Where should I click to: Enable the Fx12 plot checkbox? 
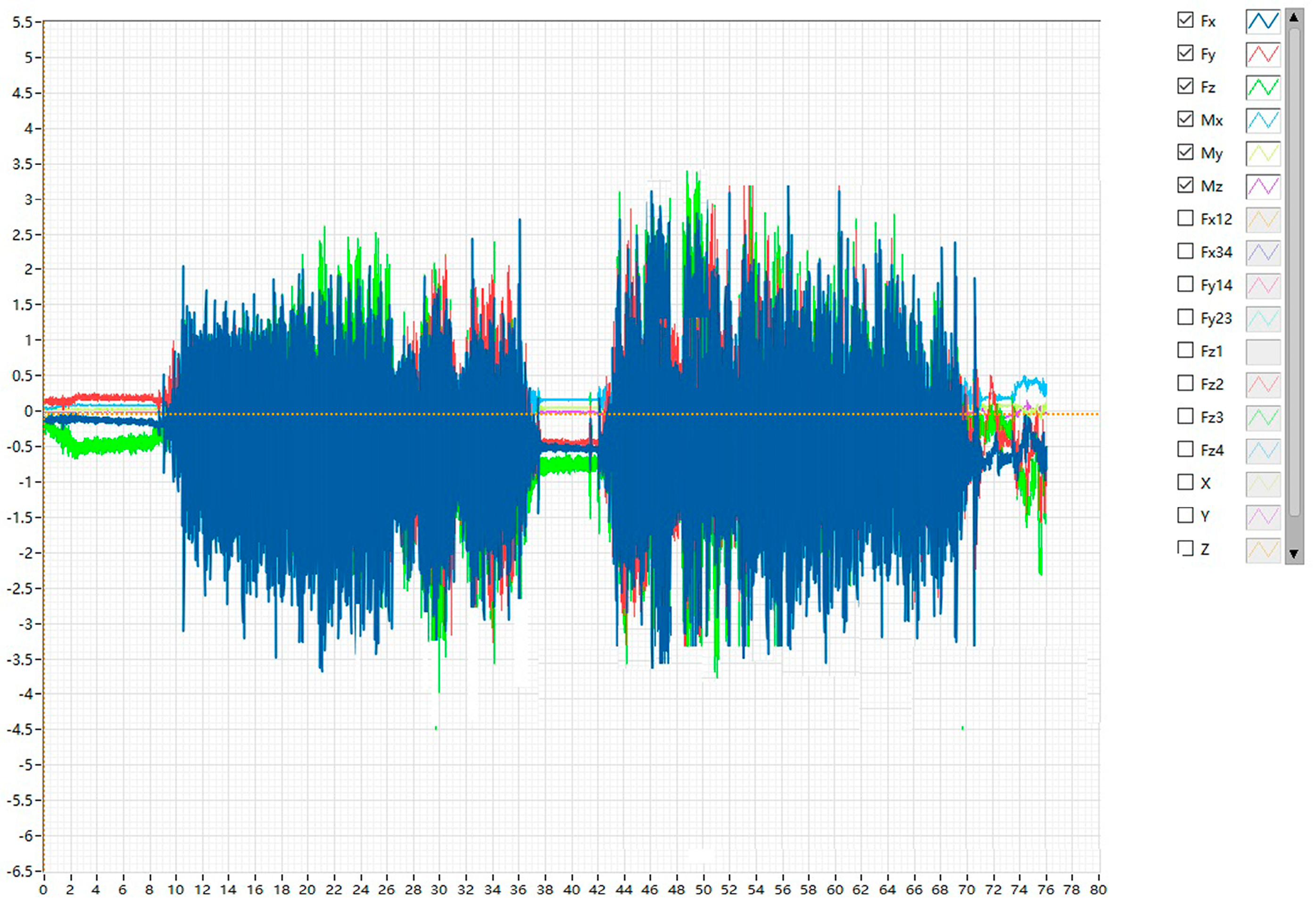(x=1185, y=218)
